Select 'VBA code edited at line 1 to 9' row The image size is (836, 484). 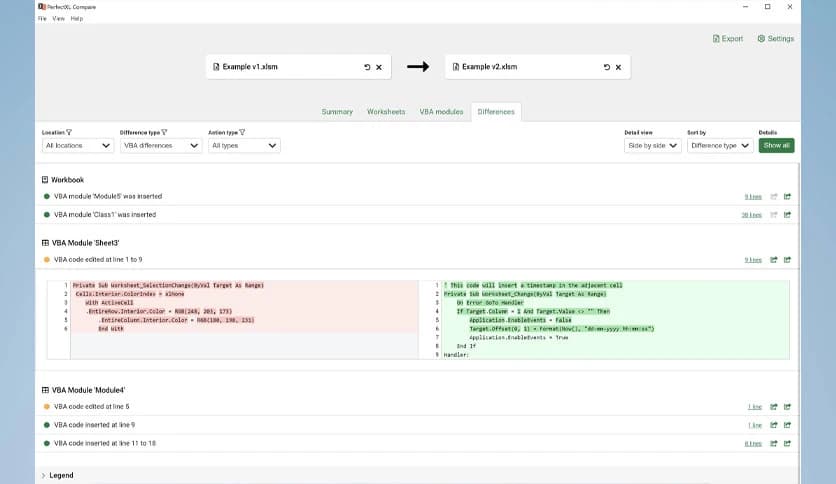coord(417,260)
